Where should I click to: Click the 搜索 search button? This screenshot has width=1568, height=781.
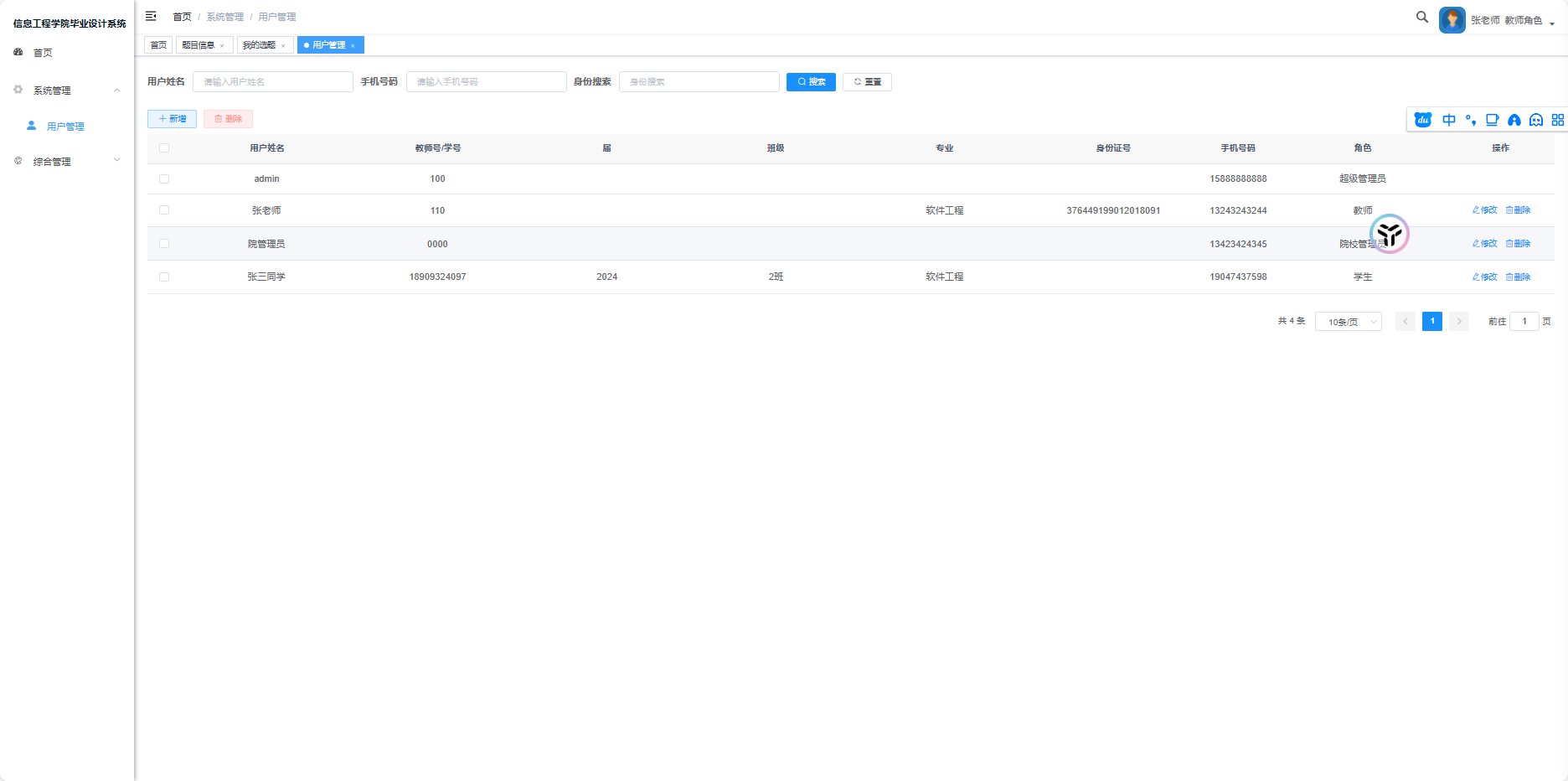tap(811, 81)
